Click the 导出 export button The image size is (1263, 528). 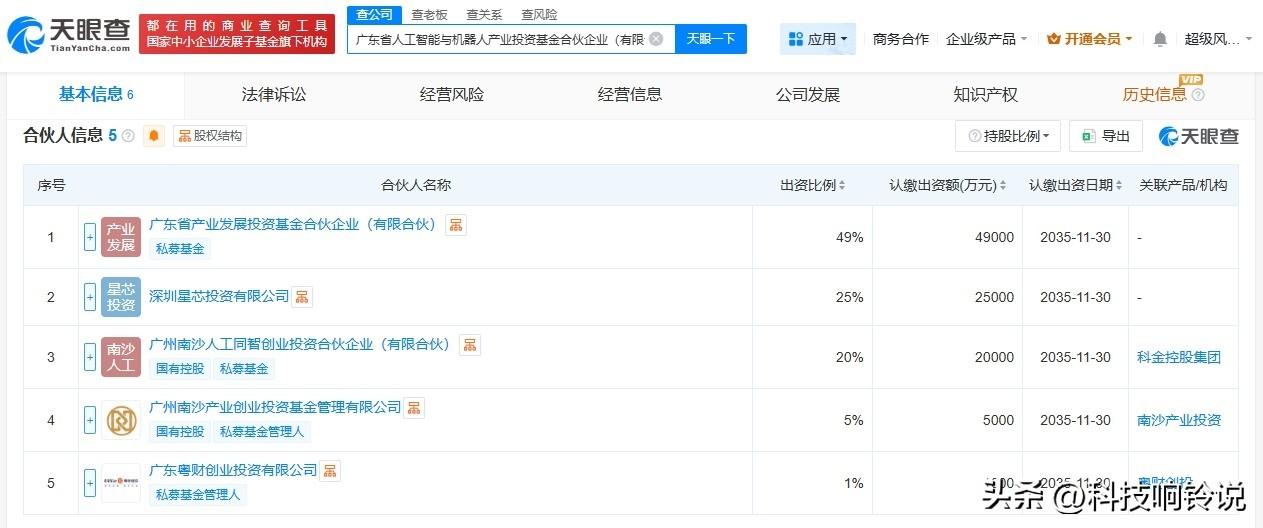(x=1105, y=136)
